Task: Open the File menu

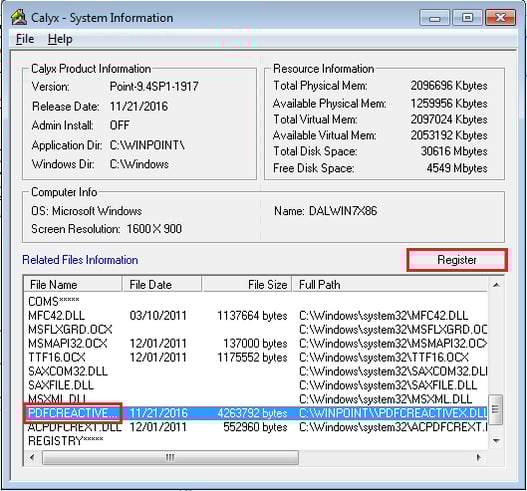Action: coord(25,39)
